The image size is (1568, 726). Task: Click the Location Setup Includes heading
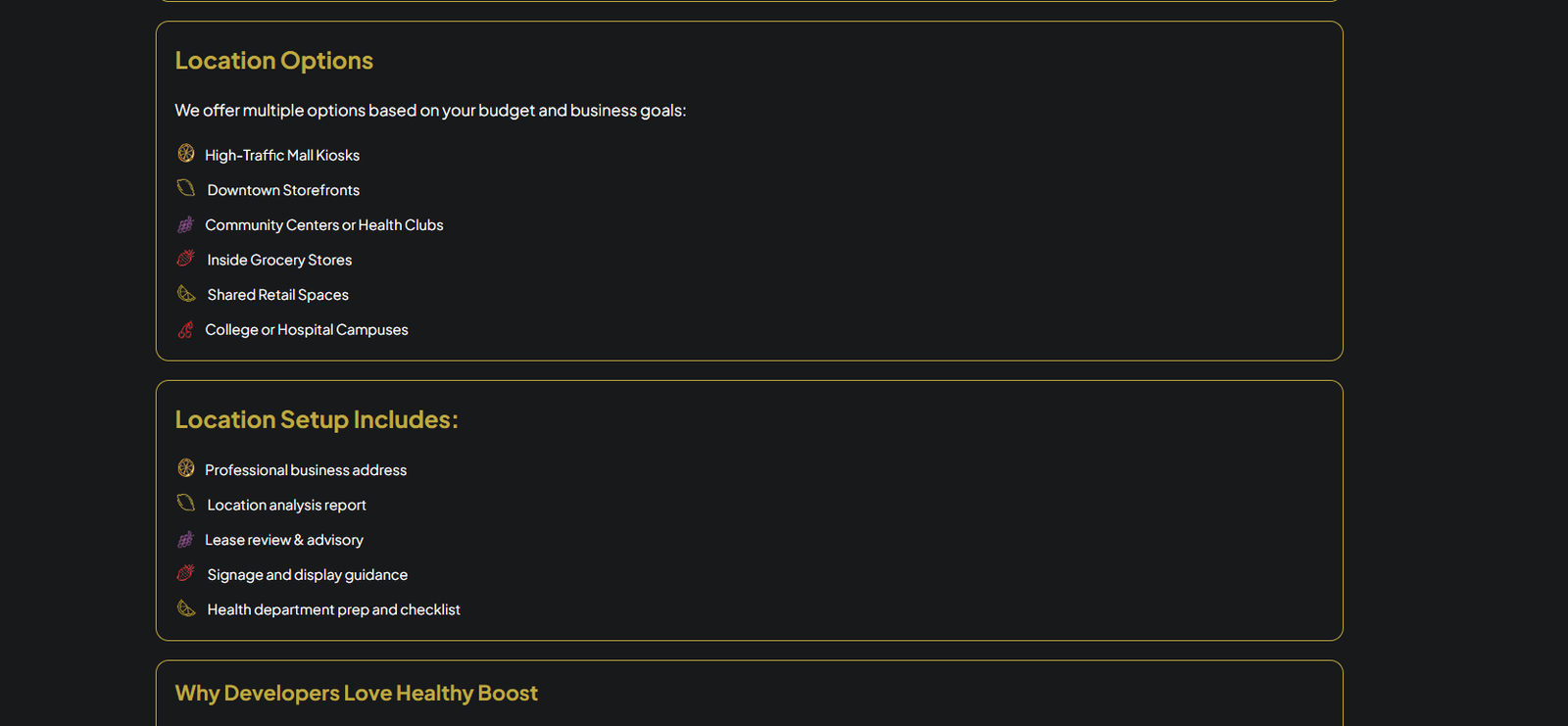point(317,419)
